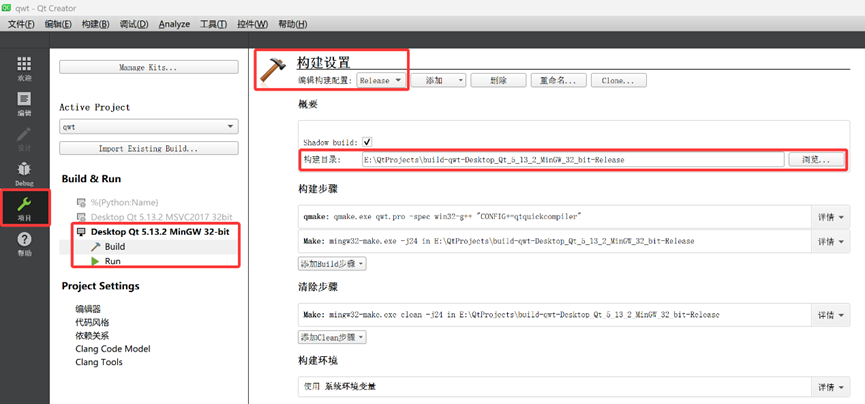Click the 重命名... (Rename) button
Screen dimensions: 865x404
[559, 81]
